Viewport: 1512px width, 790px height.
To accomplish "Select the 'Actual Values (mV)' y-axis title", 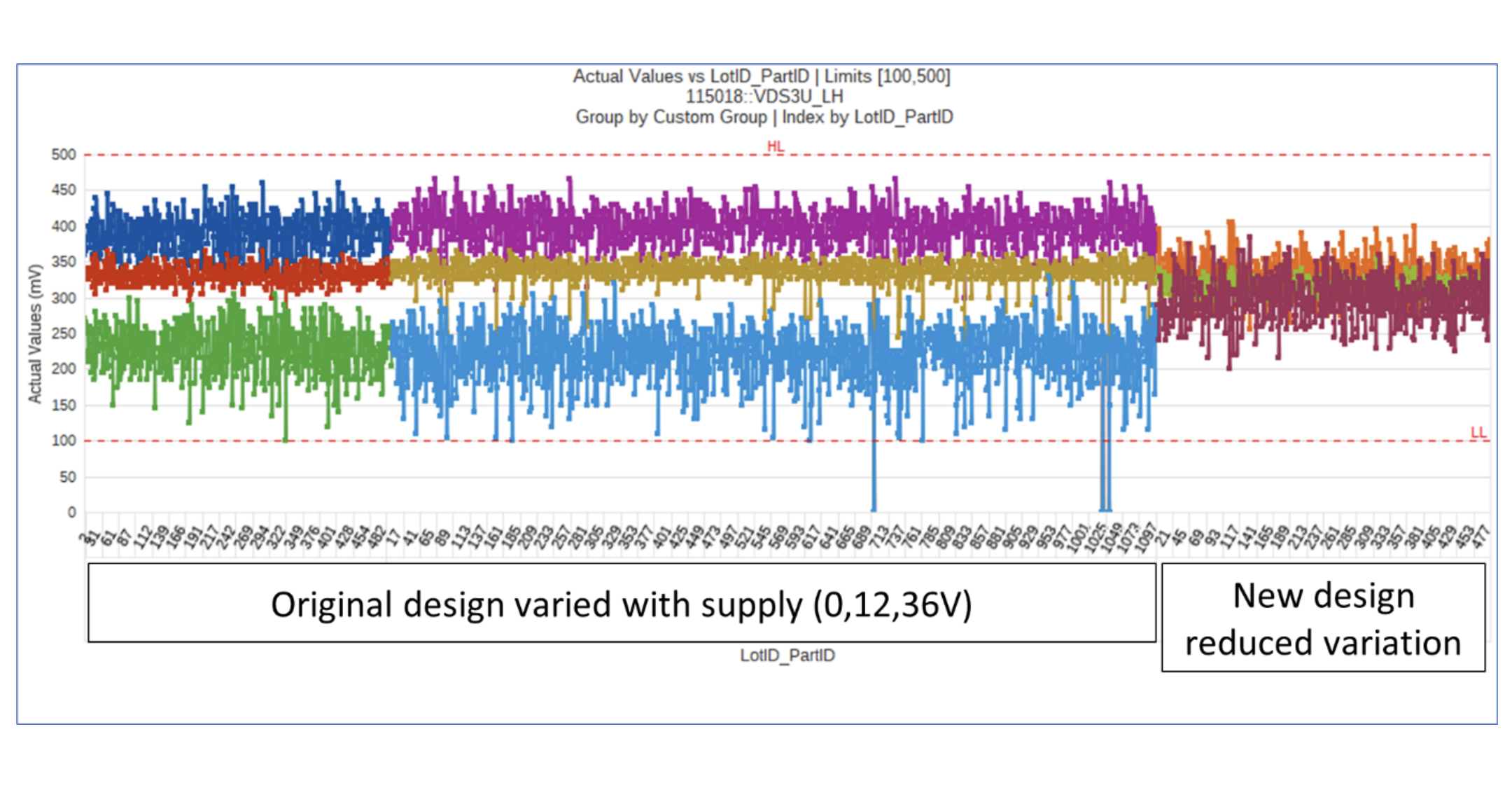I will (x=34, y=334).
